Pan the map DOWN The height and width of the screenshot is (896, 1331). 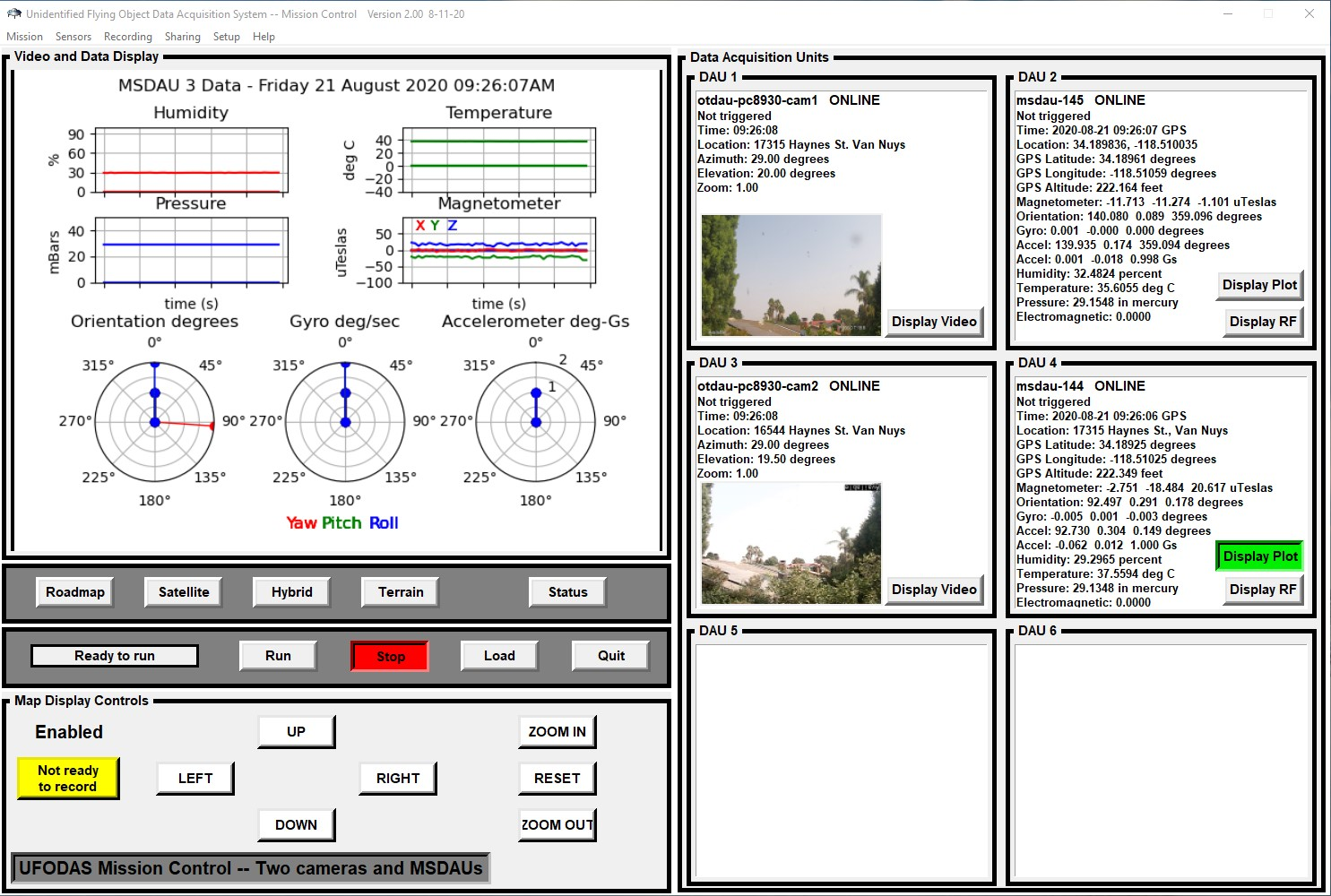click(x=297, y=825)
